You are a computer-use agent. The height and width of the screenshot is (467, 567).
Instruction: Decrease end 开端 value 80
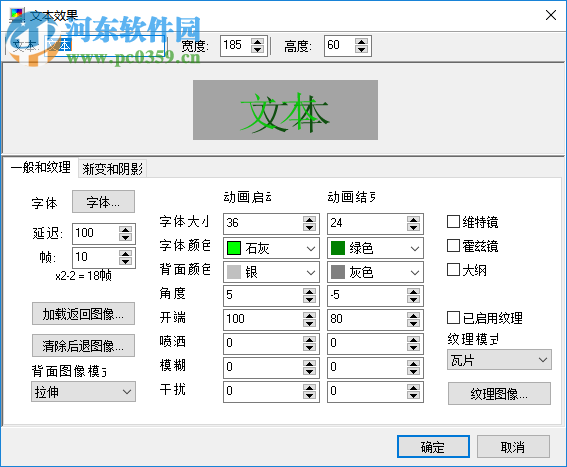point(413,323)
